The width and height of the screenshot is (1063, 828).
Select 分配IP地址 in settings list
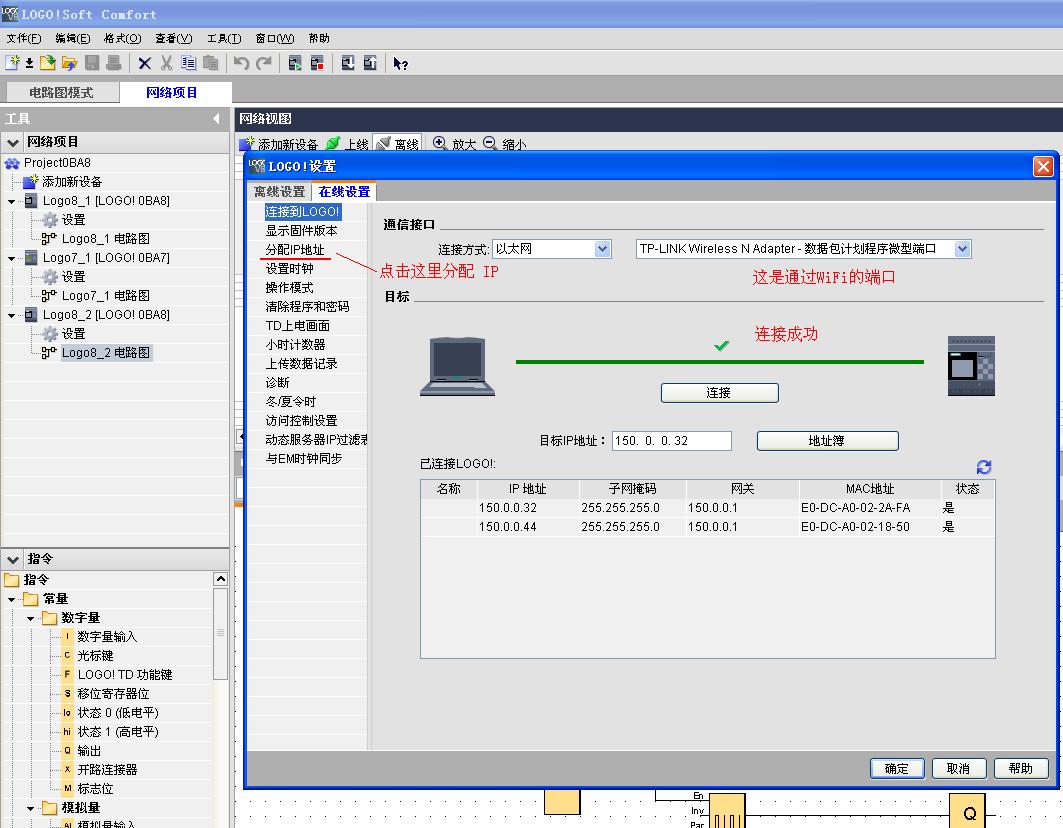(295, 250)
